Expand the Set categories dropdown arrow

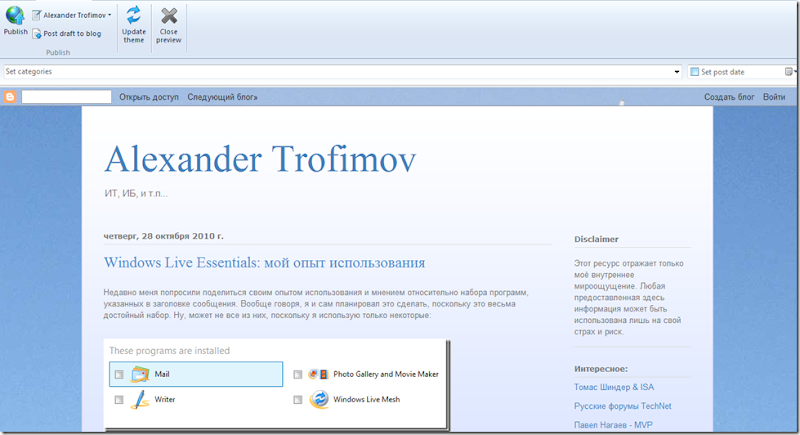677,72
